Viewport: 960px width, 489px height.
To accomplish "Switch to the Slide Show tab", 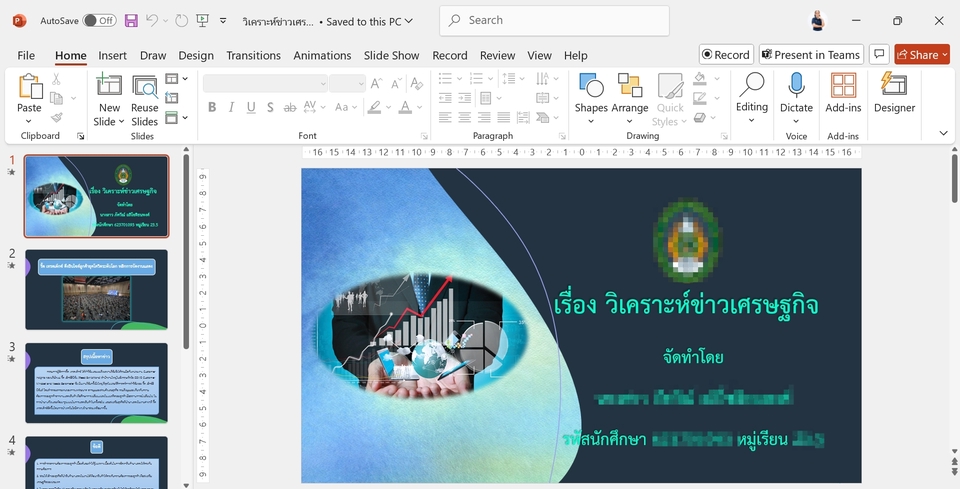I will pos(391,55).
